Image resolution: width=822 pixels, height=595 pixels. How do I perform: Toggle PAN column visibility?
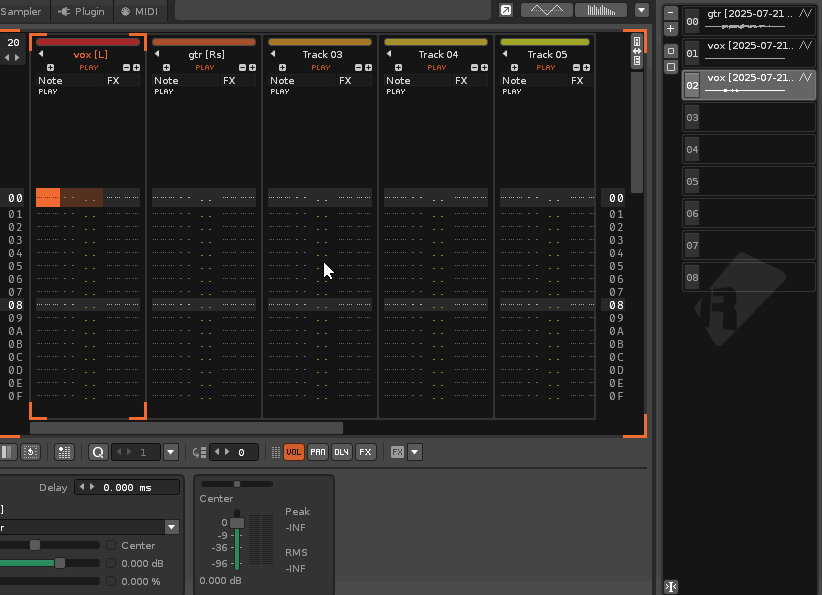(x=318, y=452)
